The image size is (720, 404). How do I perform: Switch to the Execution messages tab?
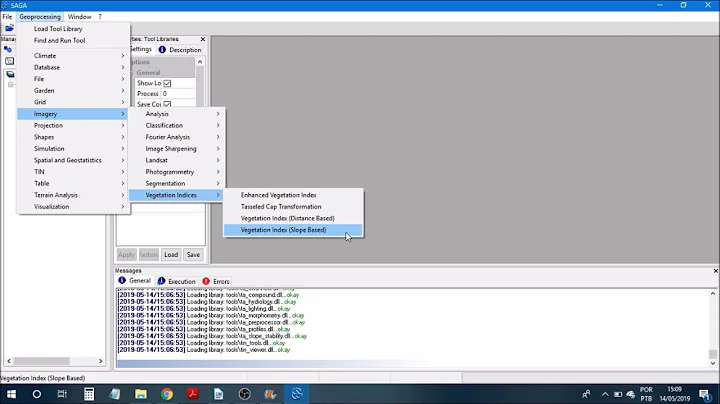tap(177, 281)
